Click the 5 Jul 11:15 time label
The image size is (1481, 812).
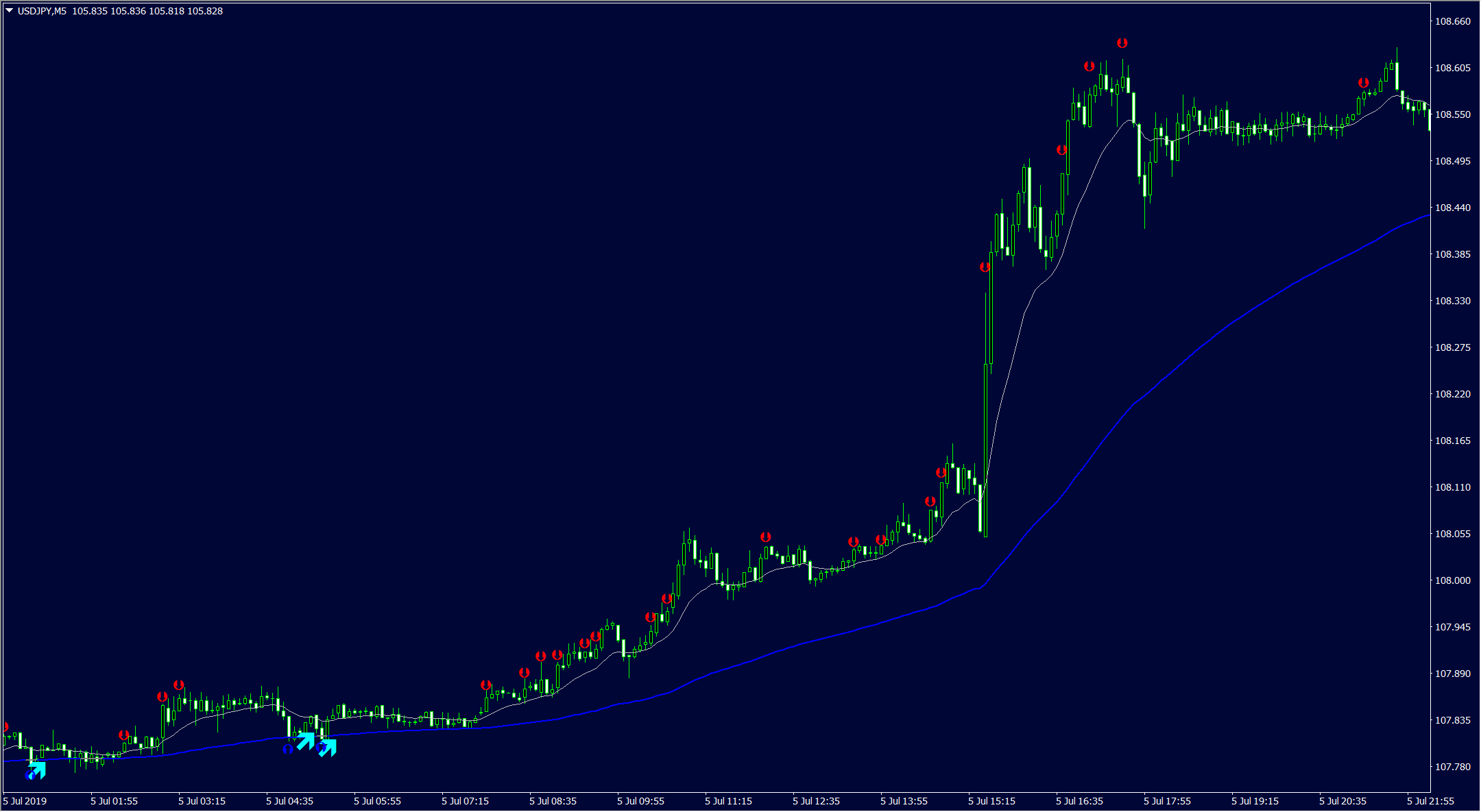point(729,801)
